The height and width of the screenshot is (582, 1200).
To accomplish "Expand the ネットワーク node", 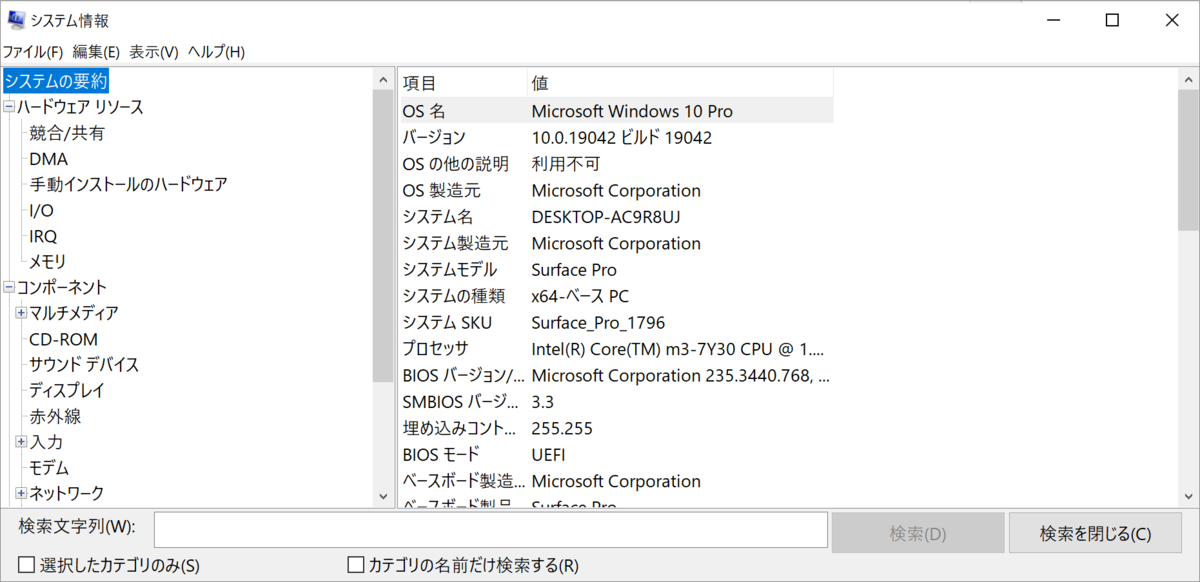I will tap(21, 493).
